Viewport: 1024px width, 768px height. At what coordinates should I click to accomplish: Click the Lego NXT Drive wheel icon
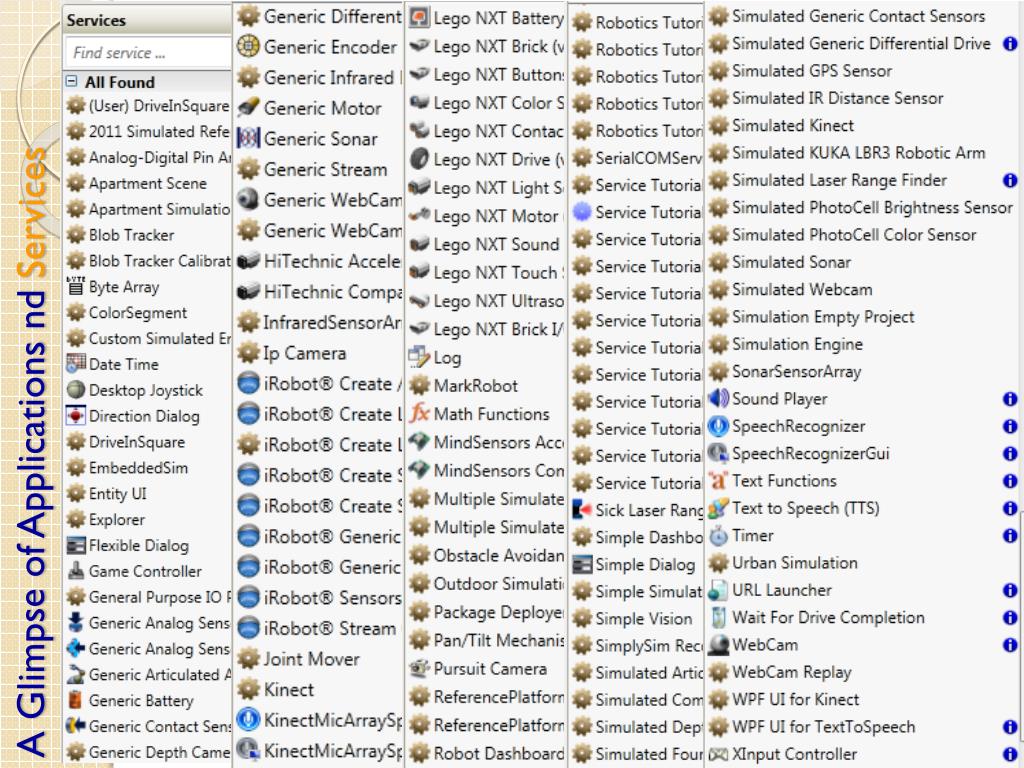[x=419, y=159]
